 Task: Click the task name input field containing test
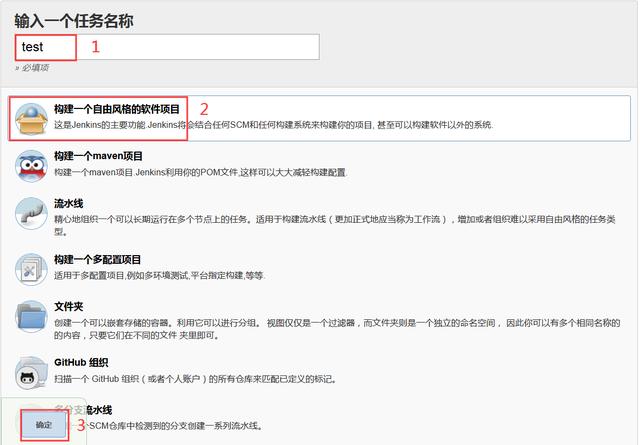click(x=167, y=47)
